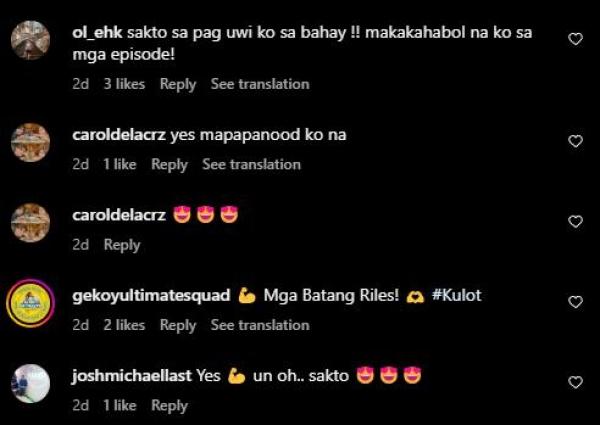The height and width of the screenshot is (425, 600).
Task: See translation of ol_ehk's comment
Action: point(260,84)
